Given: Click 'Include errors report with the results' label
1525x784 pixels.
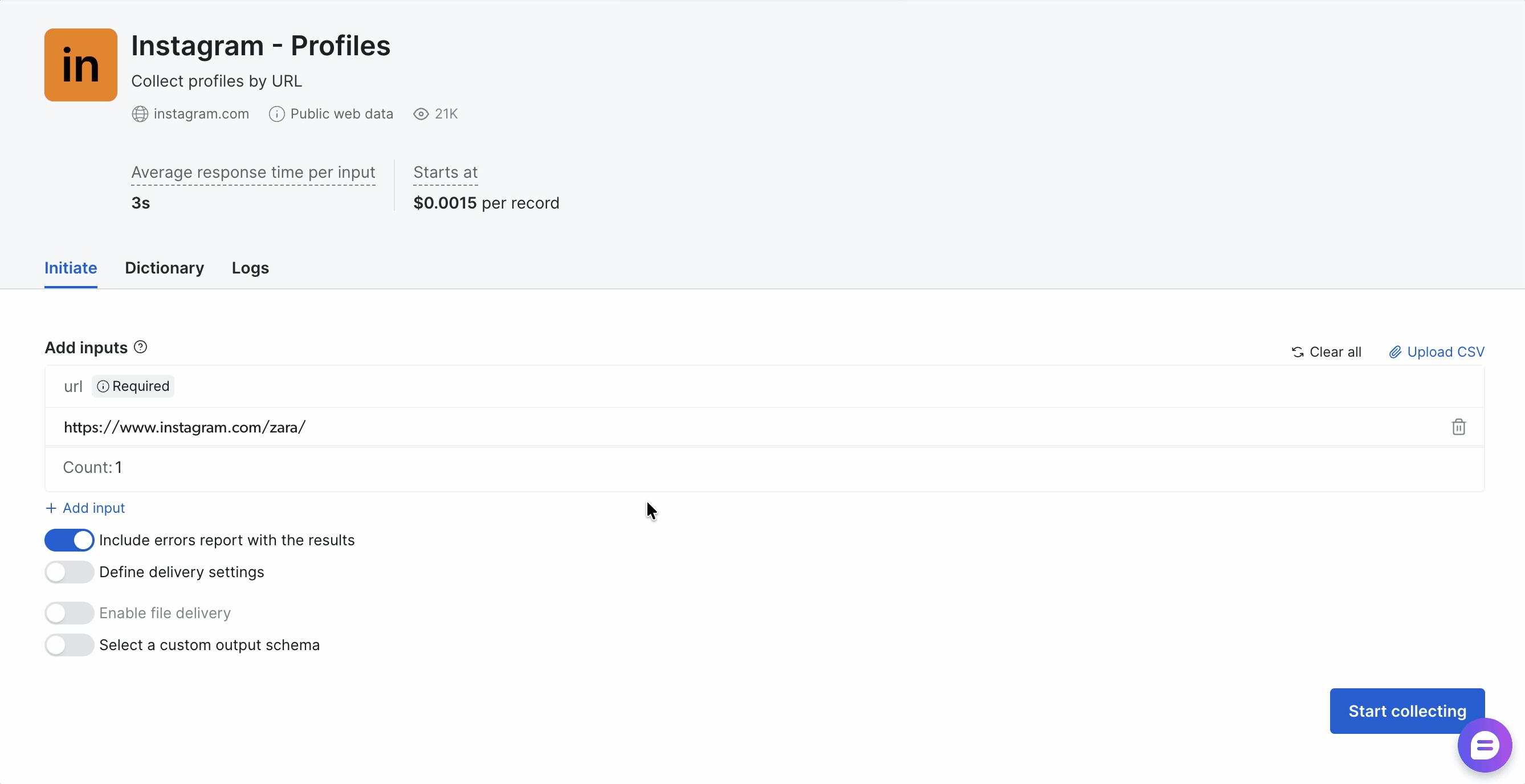Looking at the screenshot, I should 227,540.
